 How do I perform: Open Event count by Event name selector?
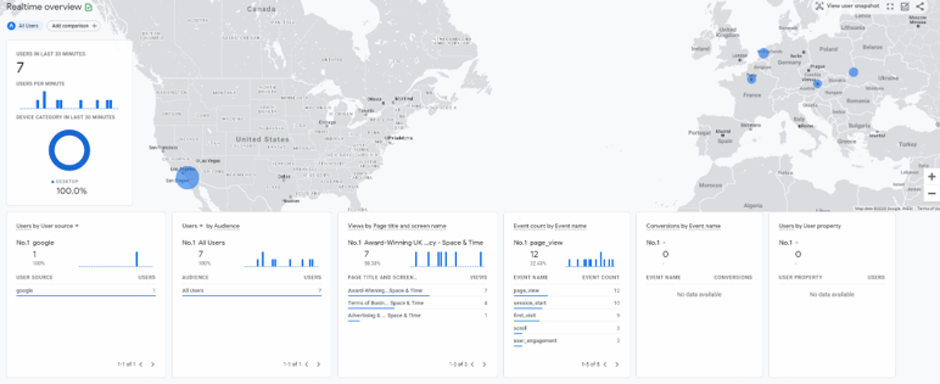(x=550, y=226)
